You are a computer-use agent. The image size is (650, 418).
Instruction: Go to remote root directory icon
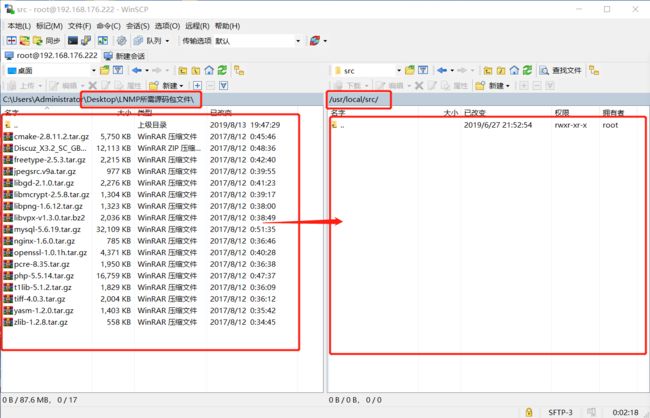click(x=501, y=70)
